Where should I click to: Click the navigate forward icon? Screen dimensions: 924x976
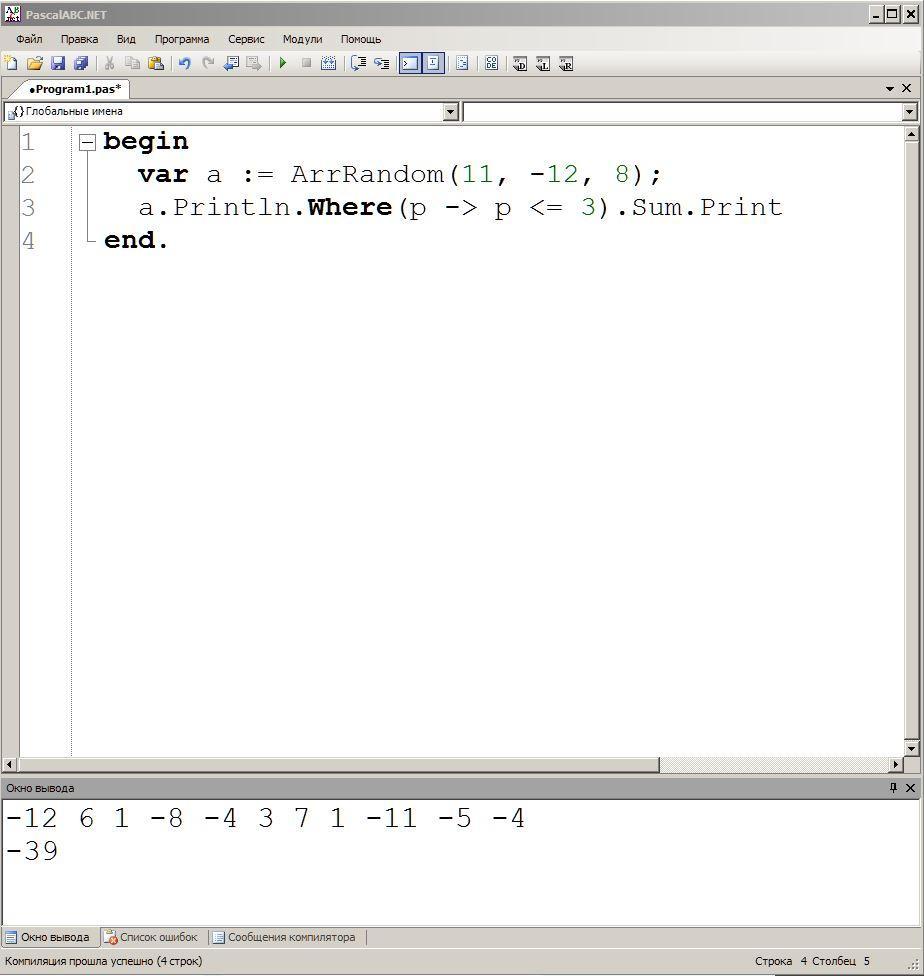click(x=254, y=63)
